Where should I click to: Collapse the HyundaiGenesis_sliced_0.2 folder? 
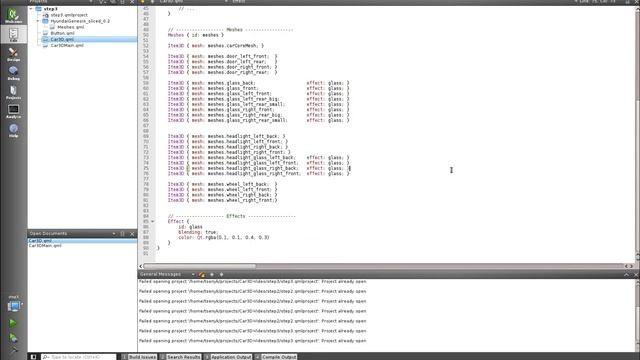click(38, 21)
